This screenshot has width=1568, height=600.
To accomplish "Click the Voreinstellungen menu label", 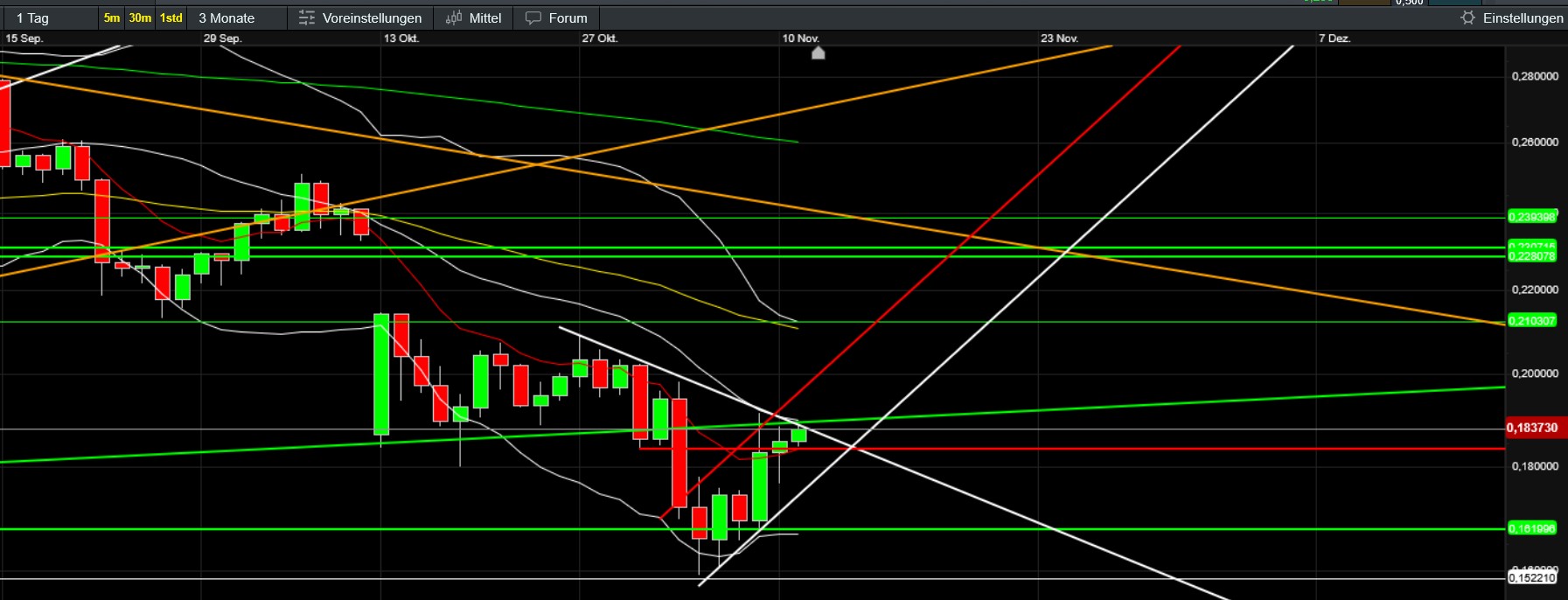I will click(x=372, y=17).
